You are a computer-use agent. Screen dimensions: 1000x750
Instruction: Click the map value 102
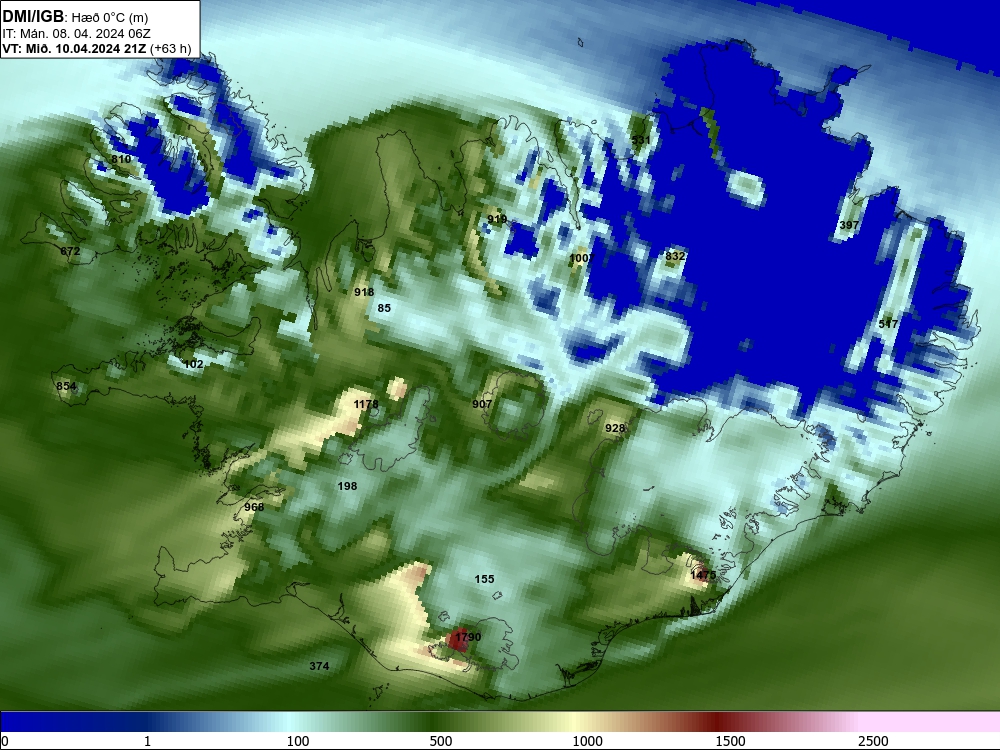tap(193, 364)
